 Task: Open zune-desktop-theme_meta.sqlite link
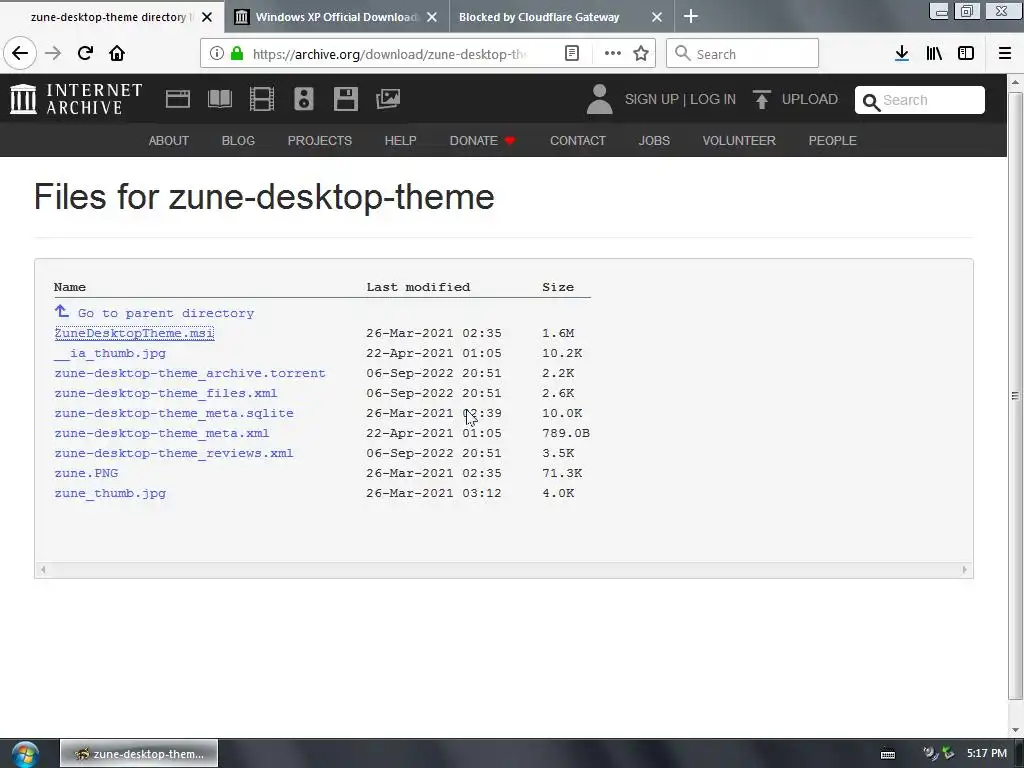(x=174, y=413)
